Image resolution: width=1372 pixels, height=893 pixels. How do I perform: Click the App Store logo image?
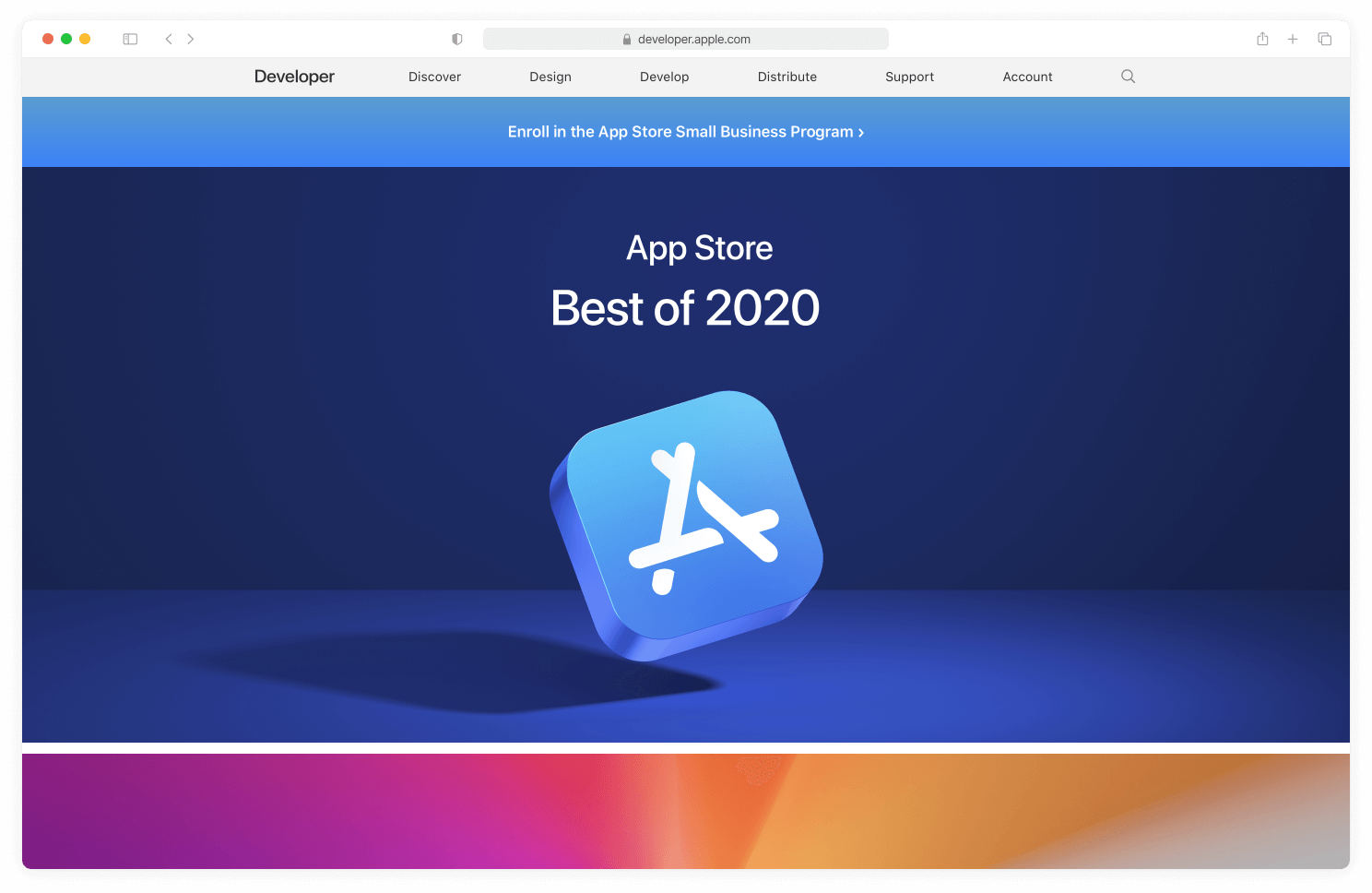coord(686,525)
